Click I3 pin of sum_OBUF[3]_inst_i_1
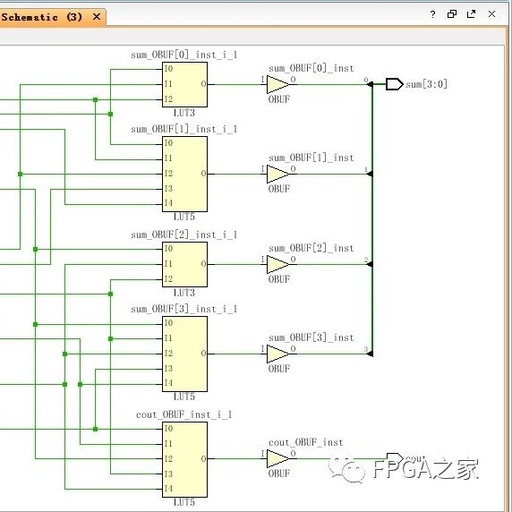This screenshot has width=512, height=512. [168, 369]
